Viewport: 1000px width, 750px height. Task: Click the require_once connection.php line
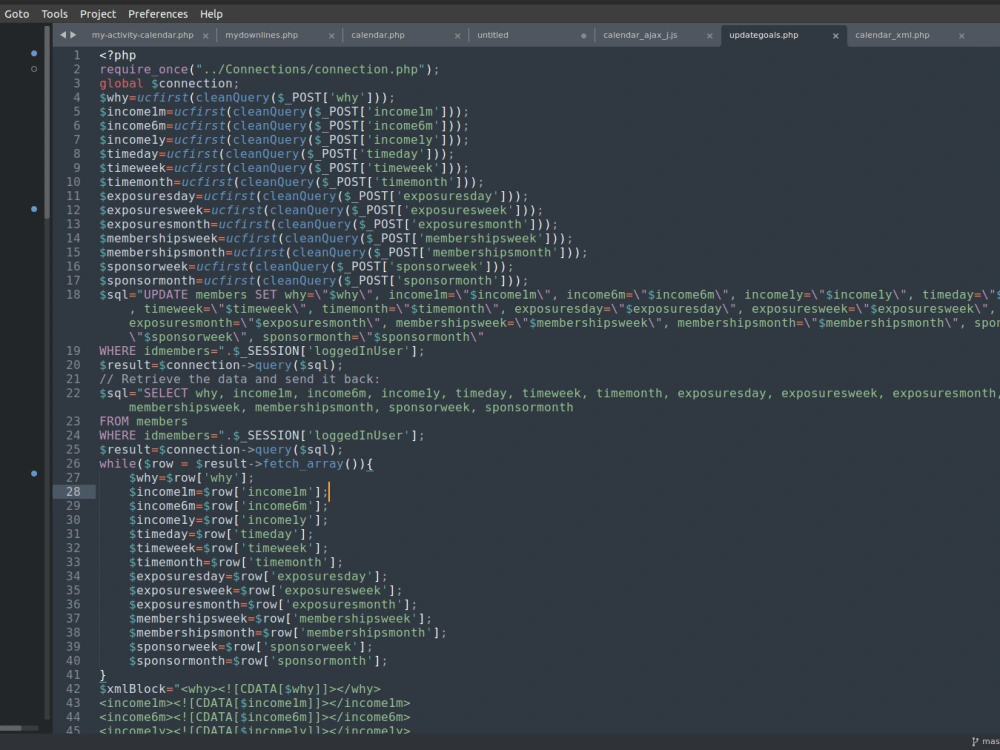(269, 70)
